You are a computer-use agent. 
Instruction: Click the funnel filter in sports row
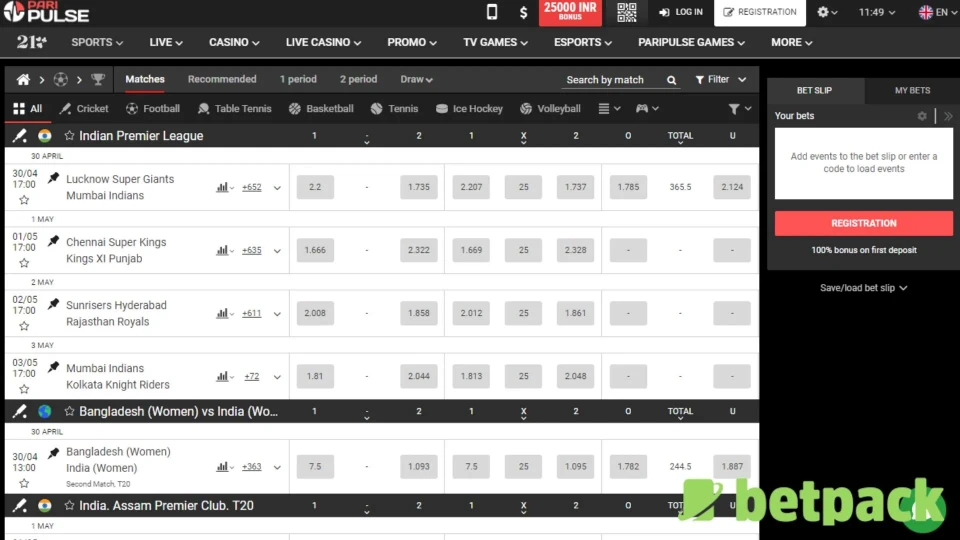[739, 109]
